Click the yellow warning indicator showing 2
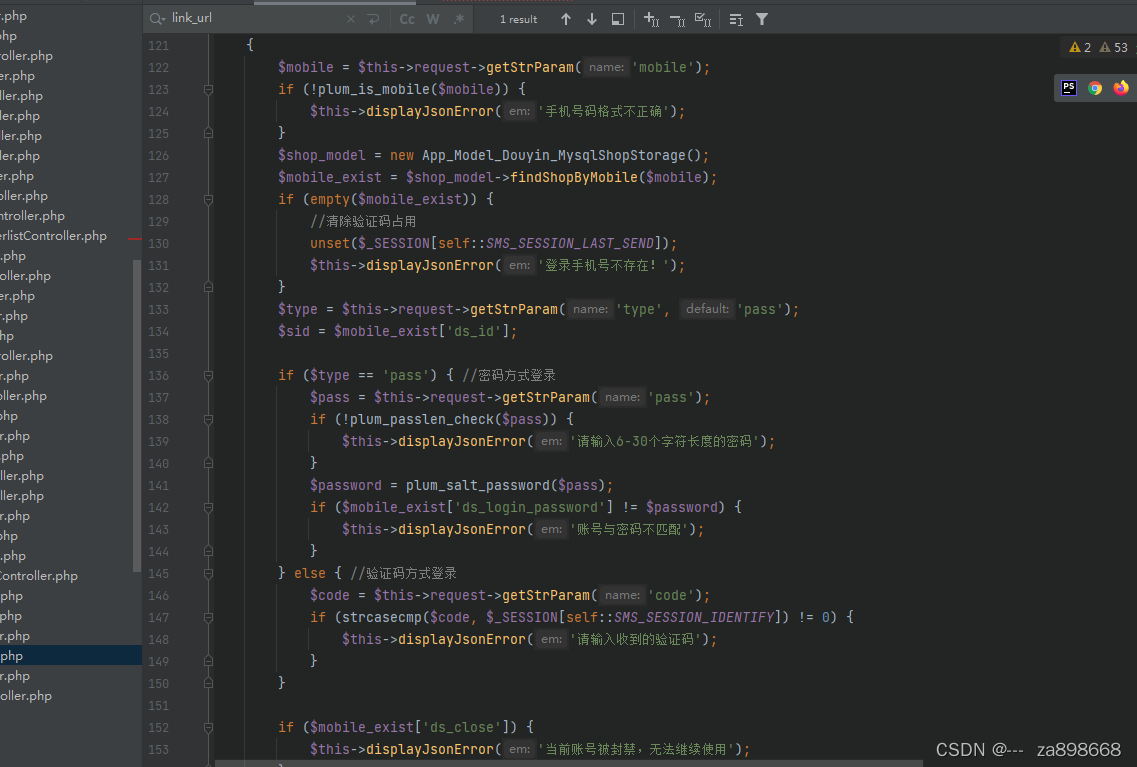 coord(1080,47)
